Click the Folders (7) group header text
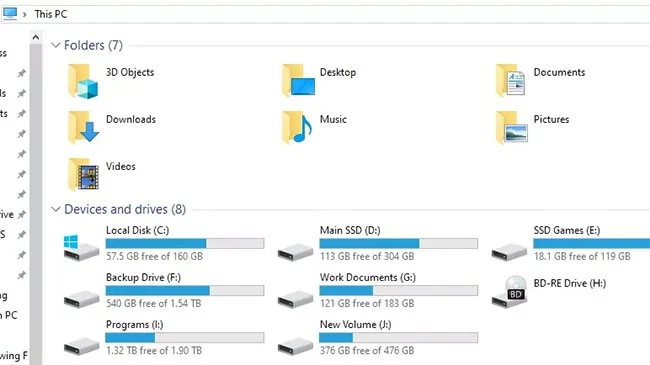Screen dimensions: 650x365 [x=93, y=45]
